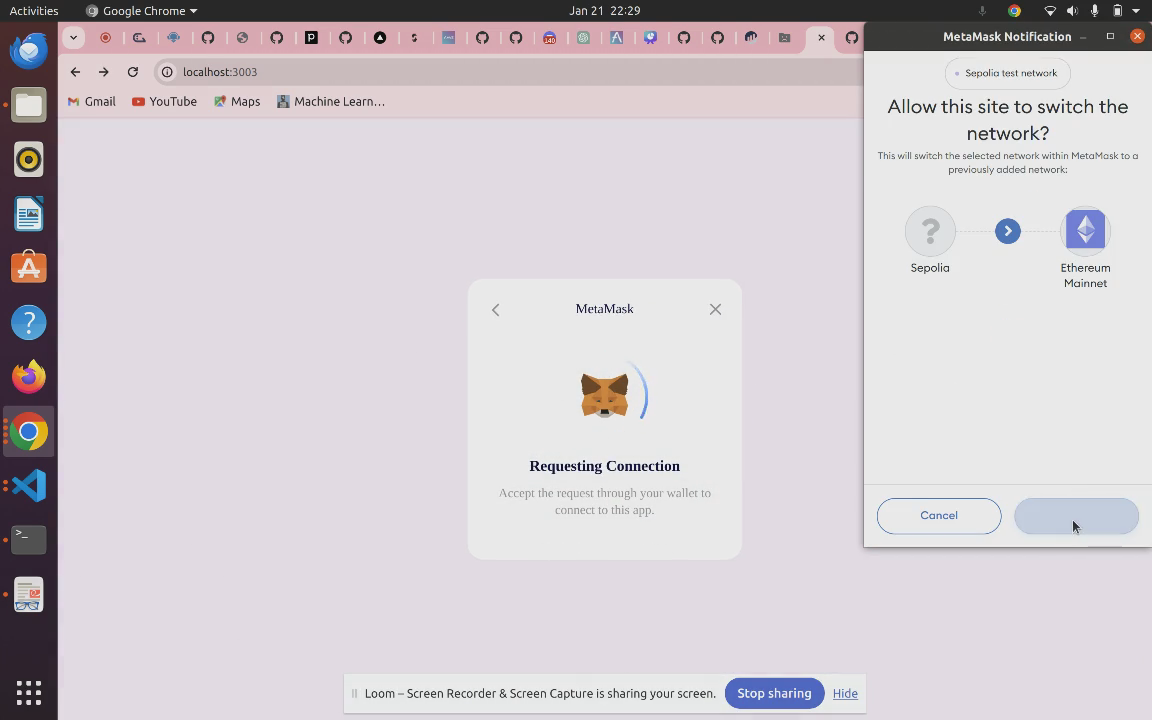View site information icon in address bar
The height and width of the screenshot is (720, 1152).
tap(168, 72)
